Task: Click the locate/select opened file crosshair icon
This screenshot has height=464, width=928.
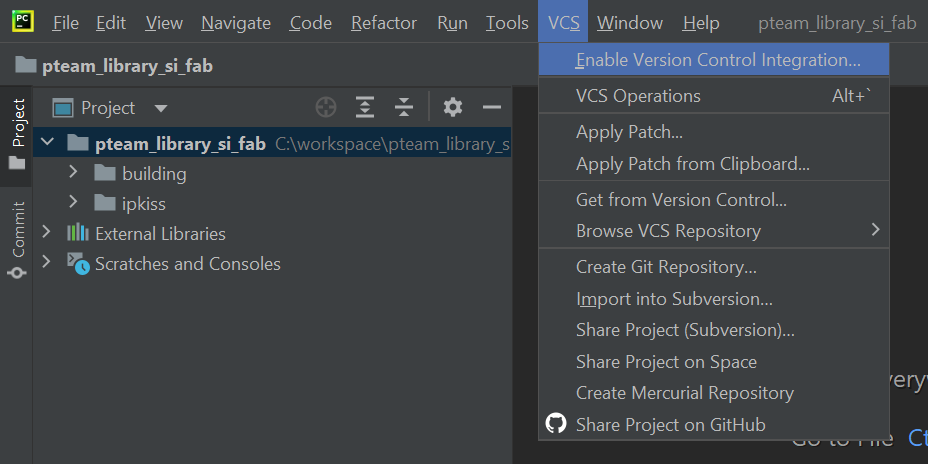Action: click(x=326, y=107)
